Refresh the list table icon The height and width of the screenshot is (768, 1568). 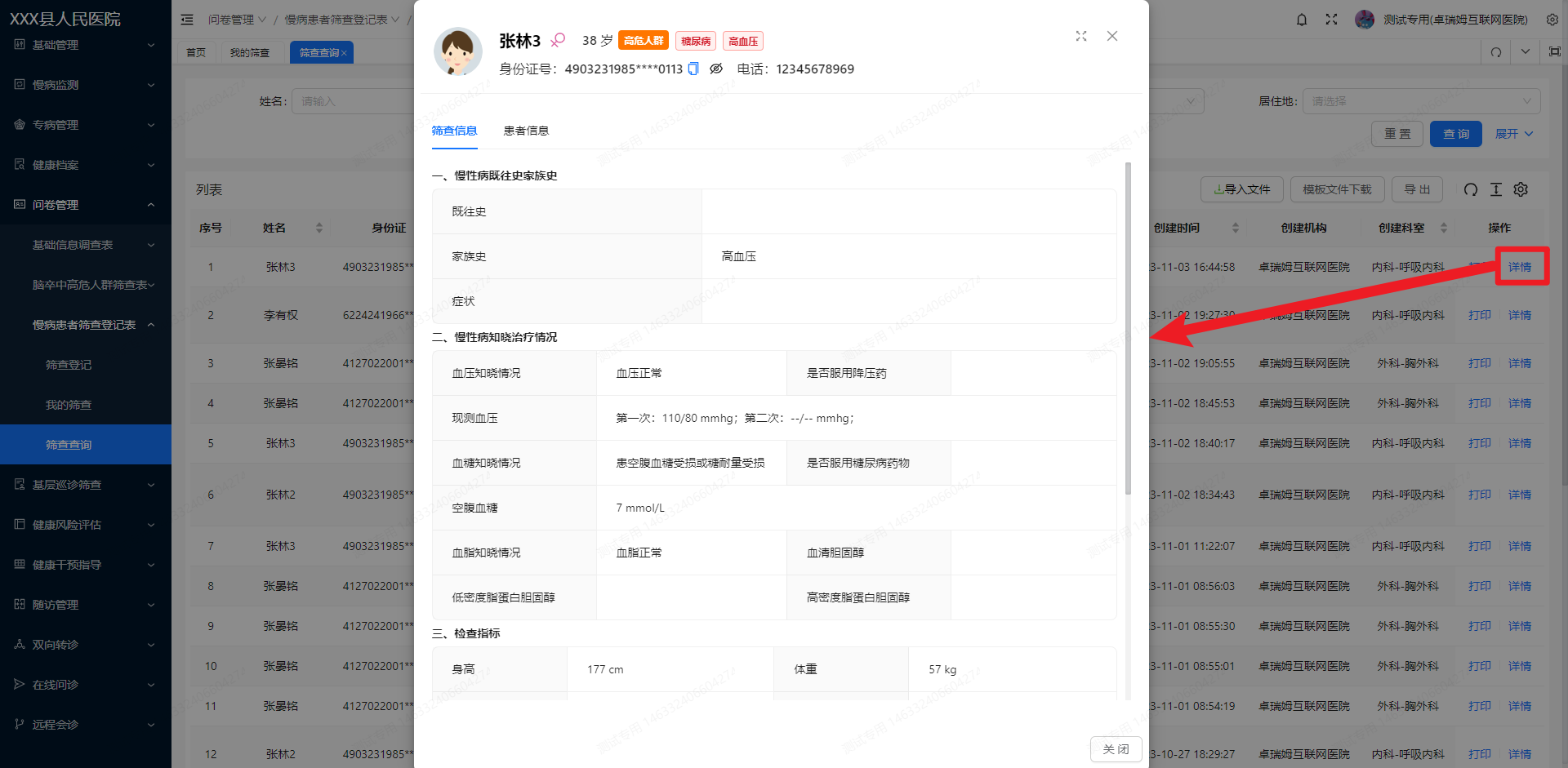[x=1471, y=189]
